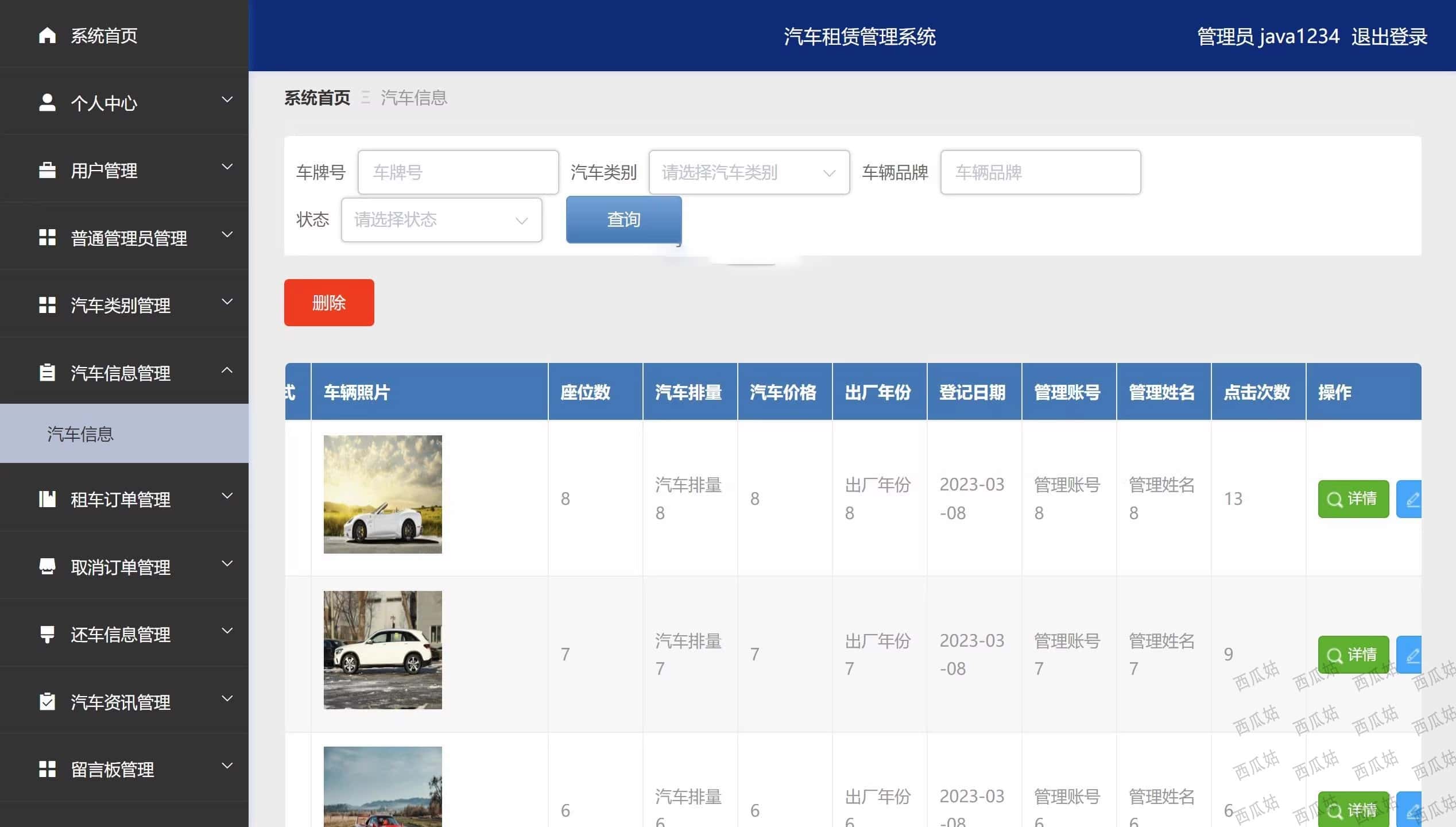Click 系统首页 breadcrumb link
The width and height of the screenshot is (1456, 827).
point(317,98)
